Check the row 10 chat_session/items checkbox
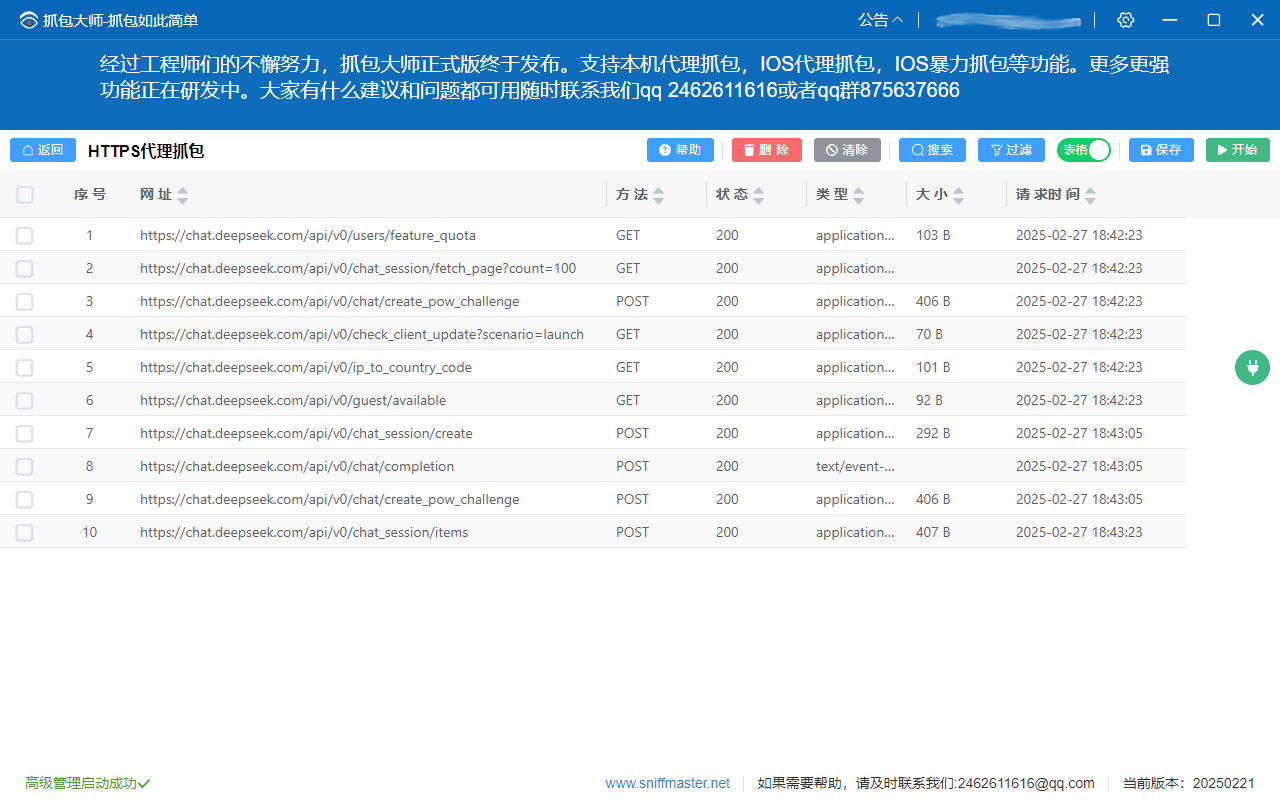This screenshot has width=1280, height=800. (25, 533)
